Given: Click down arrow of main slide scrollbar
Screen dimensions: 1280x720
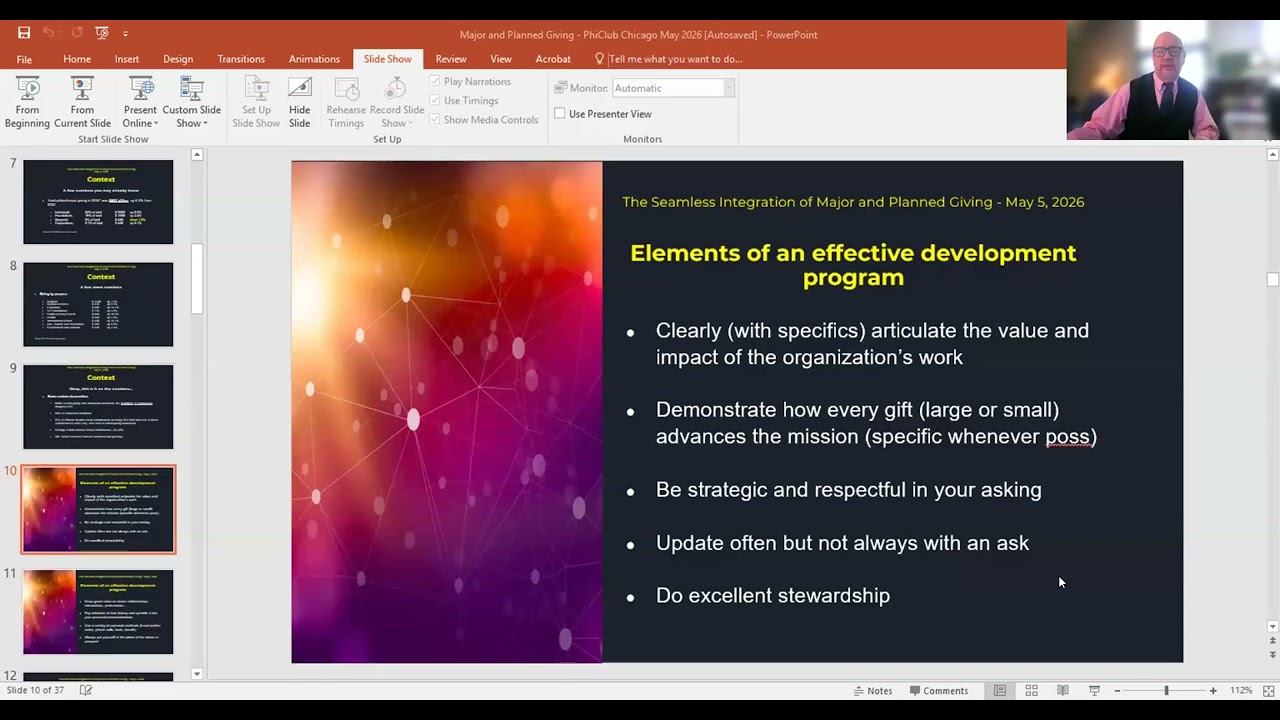Looking at the screenshot, I should point(1272,627).
